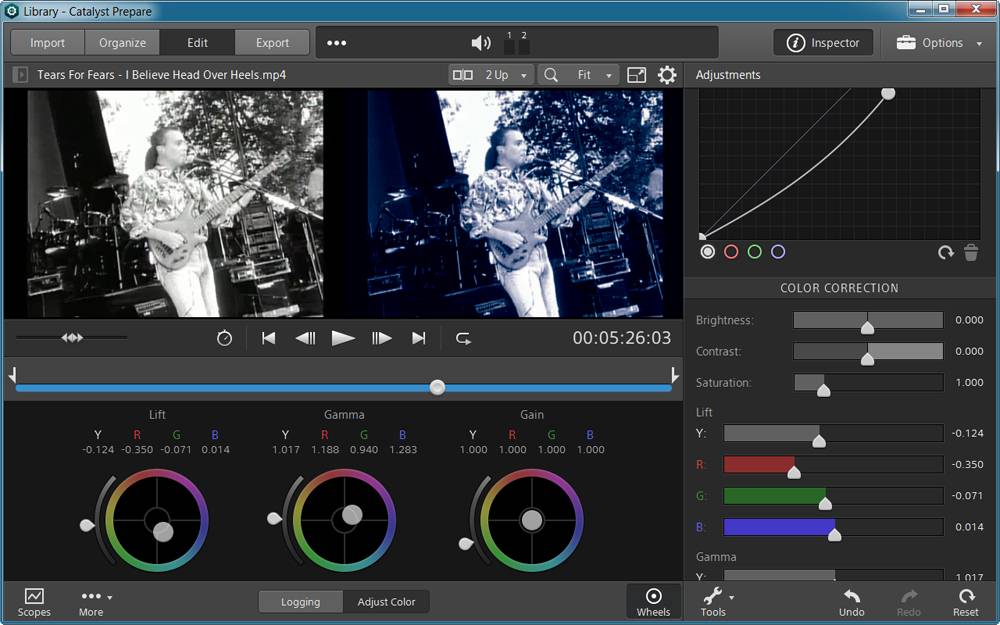The width and height of the screenshot is (1000, 625).
Task: Open the three-dot overflow menu in top bar
Action: point(336,43)
